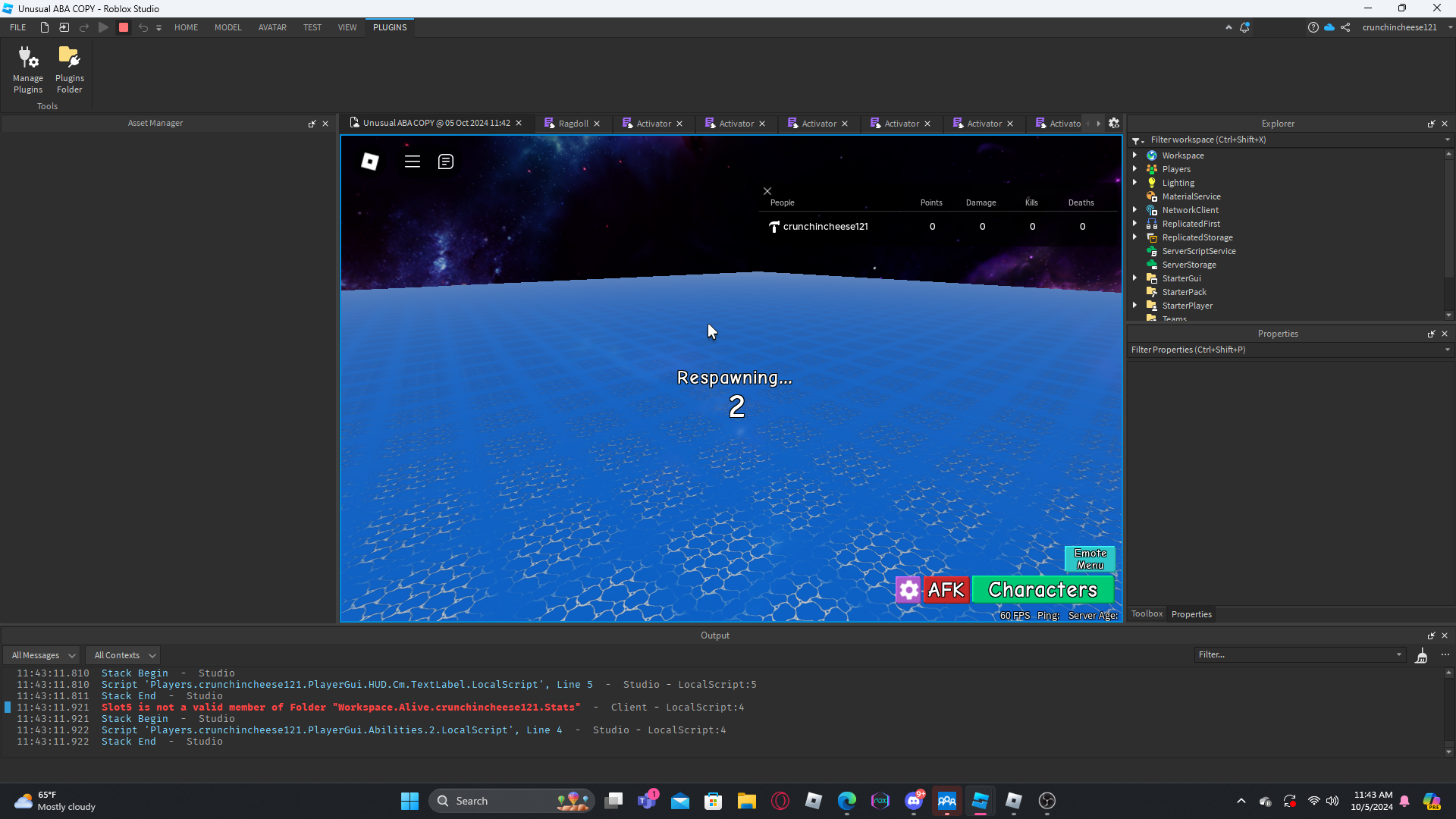1456x819 pixels.
Task: Open the All Contexts dropdown
Action: pyautogui.click(x=124, y=655)
